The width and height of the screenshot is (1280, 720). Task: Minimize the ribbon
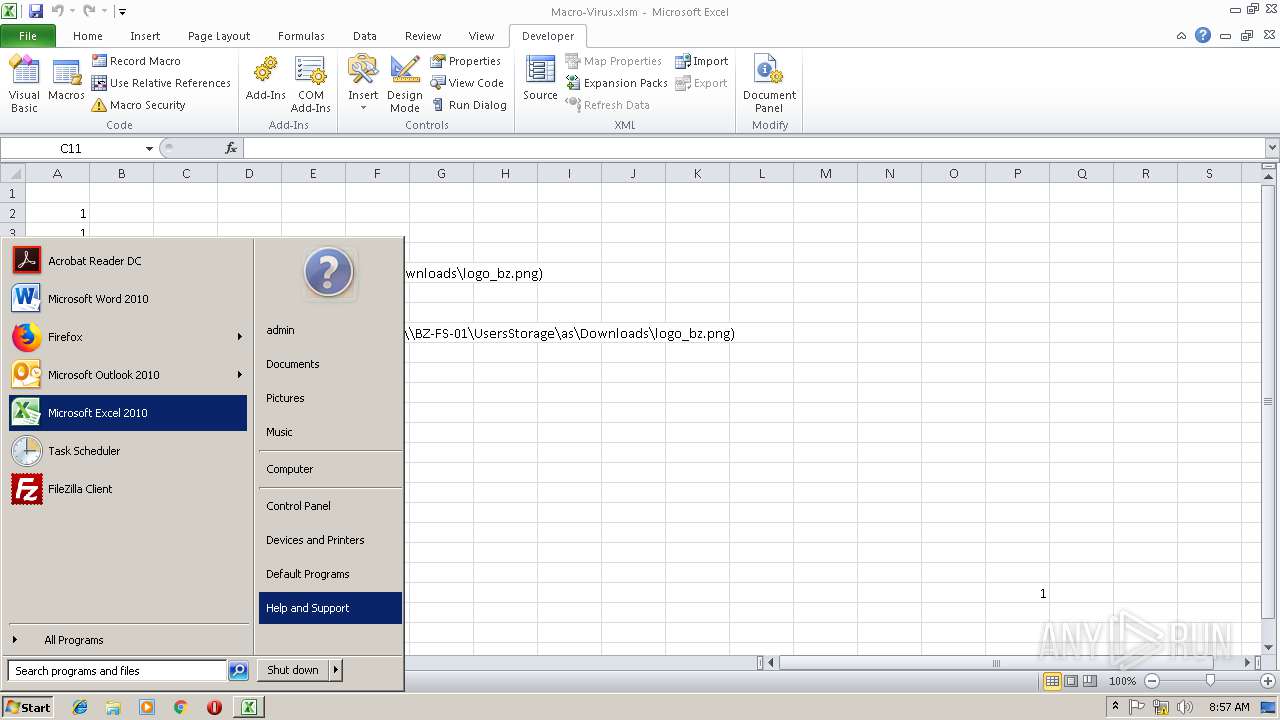point(1182,36)
